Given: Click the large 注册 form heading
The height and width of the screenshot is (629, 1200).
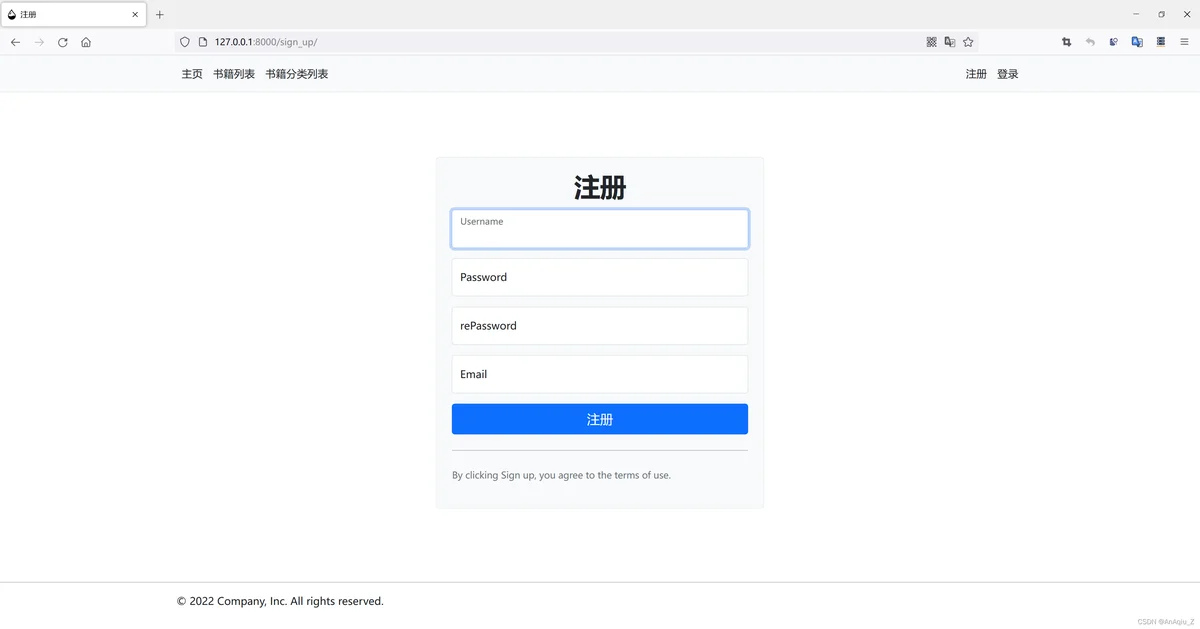Looking at the screenshot, I should [x=600, y=187].
